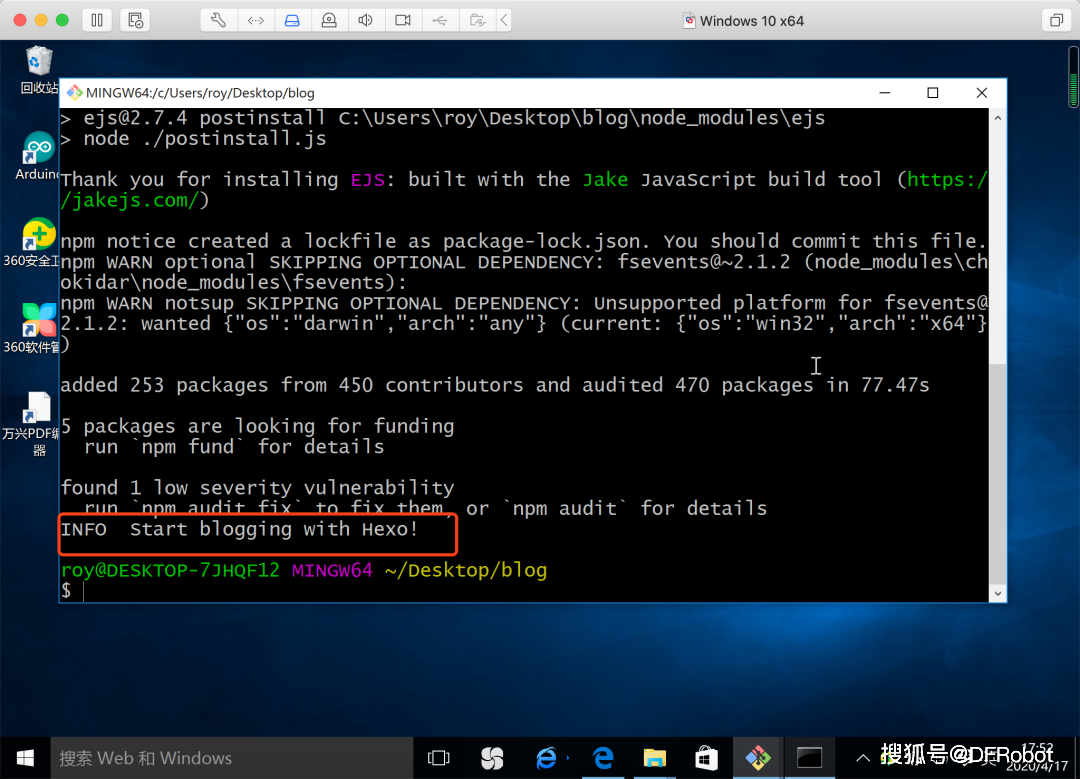The image size is (1080, 779).
Task: Pause the virtual machine
Action: point(97,20)
